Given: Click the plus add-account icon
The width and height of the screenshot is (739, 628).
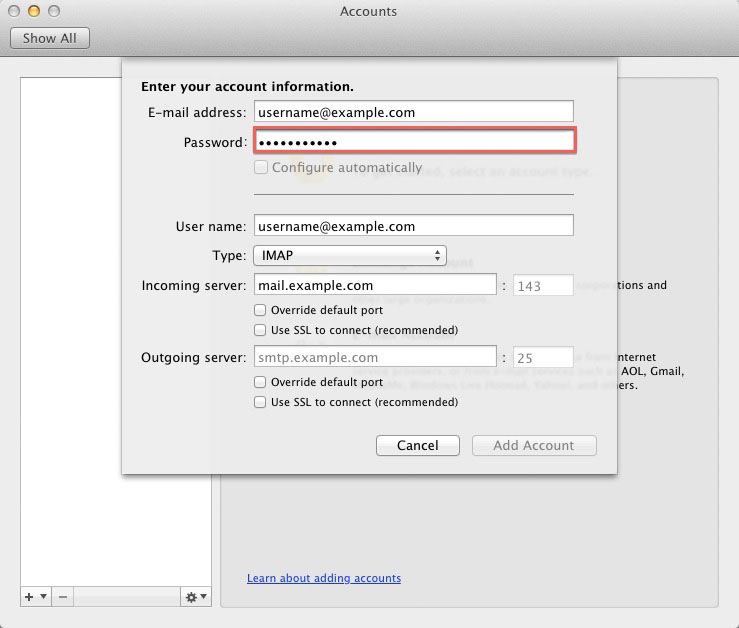Looking at the screenshot, I should [34, 597].
